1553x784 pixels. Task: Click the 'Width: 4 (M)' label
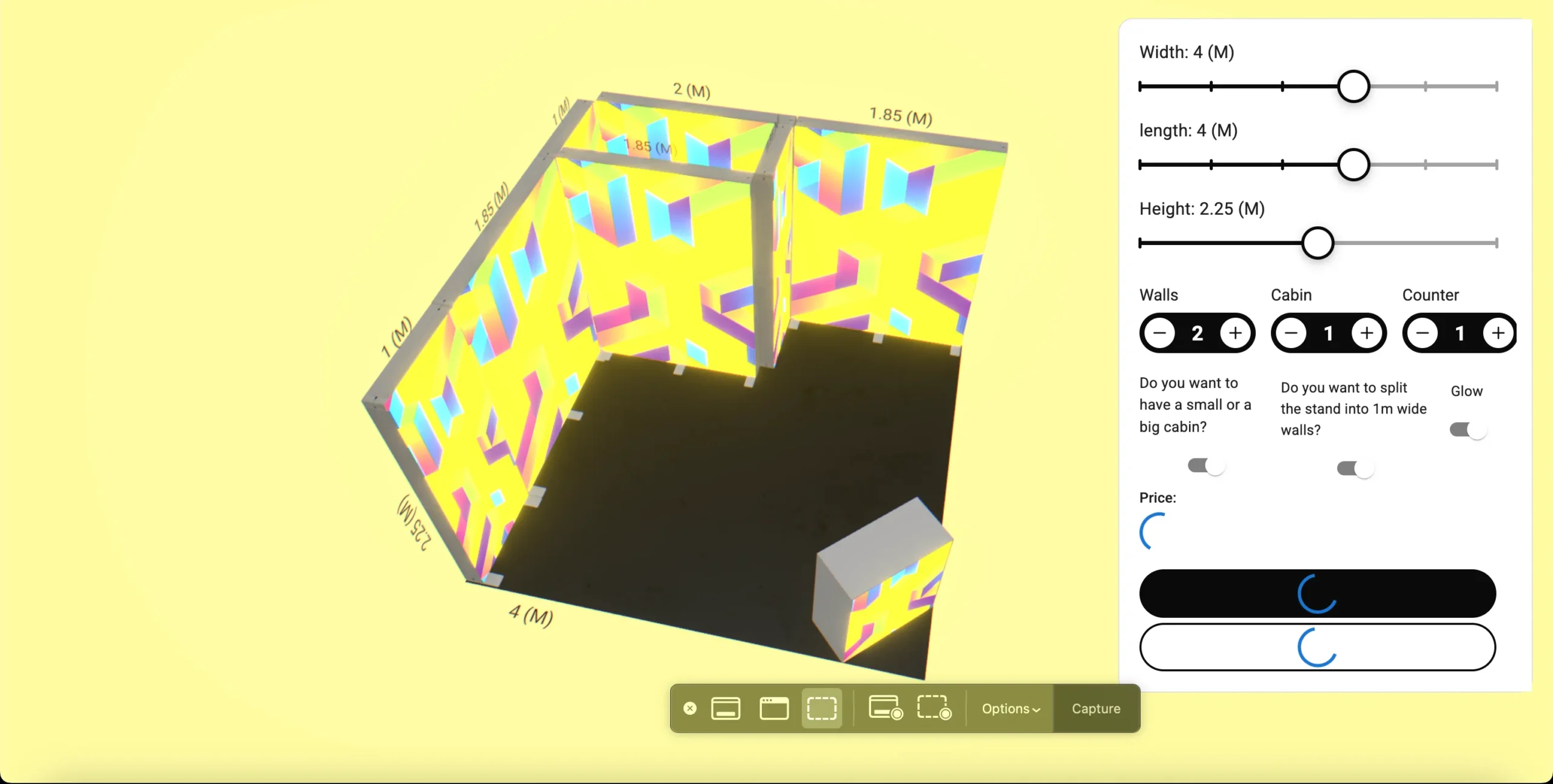[1187, 52]
